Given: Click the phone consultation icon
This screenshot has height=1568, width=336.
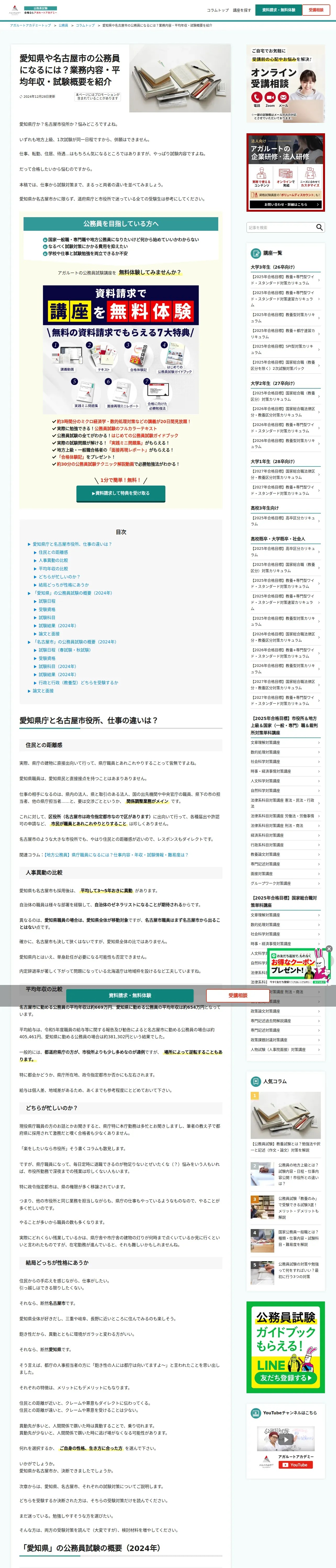Looking at the screenshot, I should (x=256, y=97).
